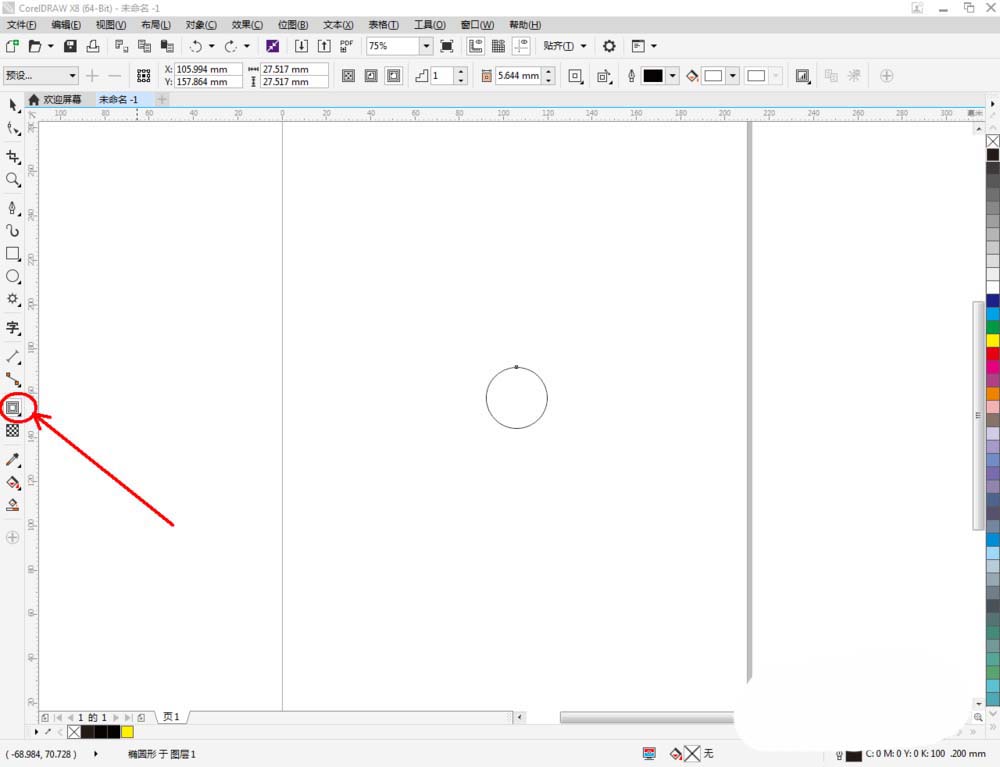Toggle Show Guidelines button
Image resolution: width=1000 pixels, height=767 pixels.
[x=521, y=46]
